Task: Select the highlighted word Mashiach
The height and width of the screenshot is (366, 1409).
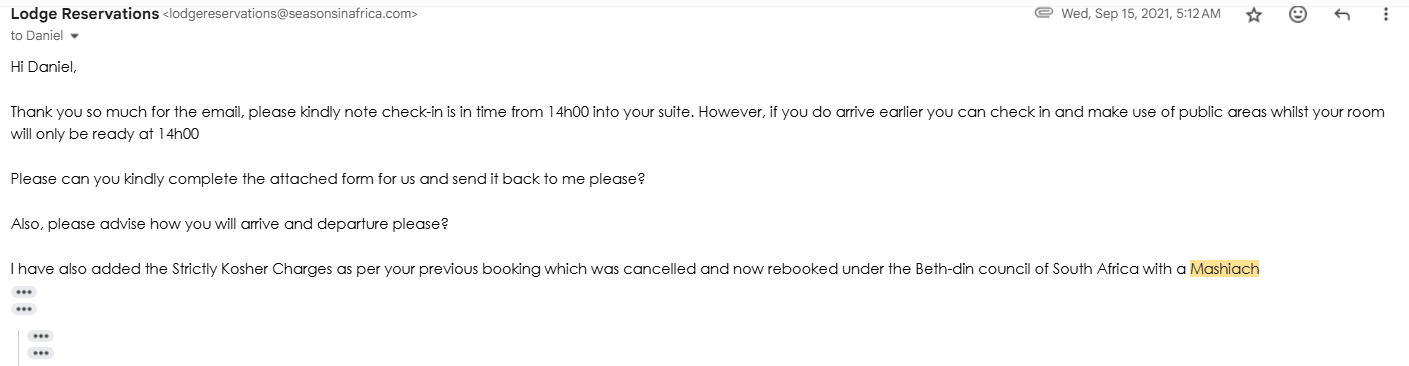Action: (x=1224, y=269)
